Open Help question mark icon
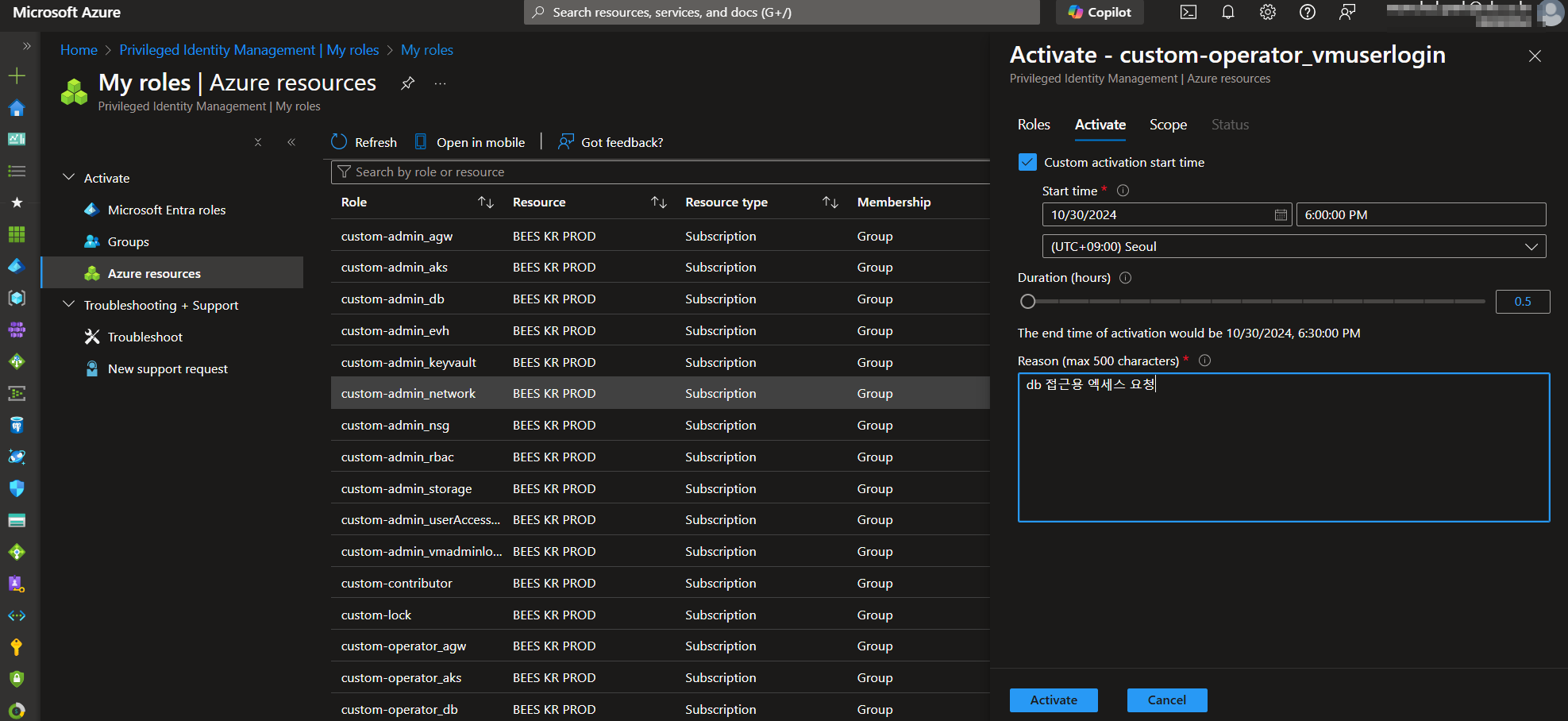Viewport: 1568px width, 721px height. (1308, 12)
